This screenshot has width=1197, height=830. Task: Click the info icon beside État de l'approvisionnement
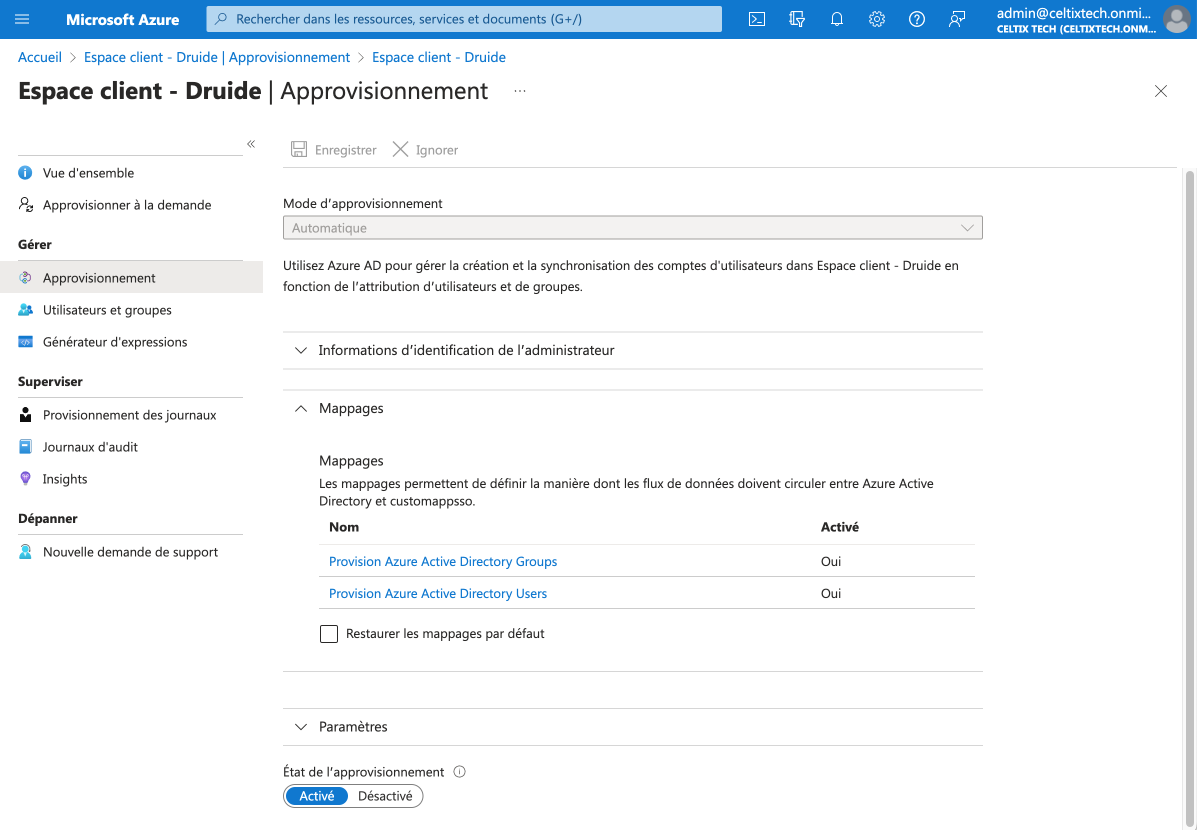460,771
